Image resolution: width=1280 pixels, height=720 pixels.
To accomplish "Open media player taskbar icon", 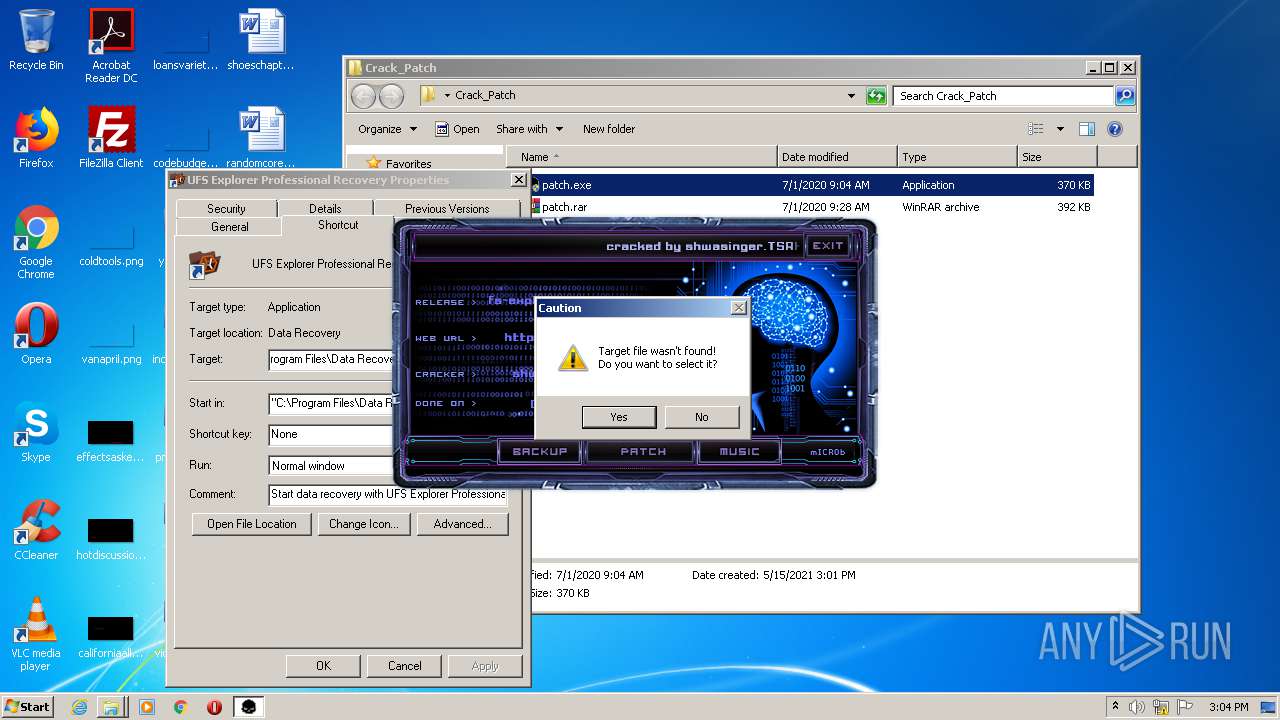I will coord(147,707).
